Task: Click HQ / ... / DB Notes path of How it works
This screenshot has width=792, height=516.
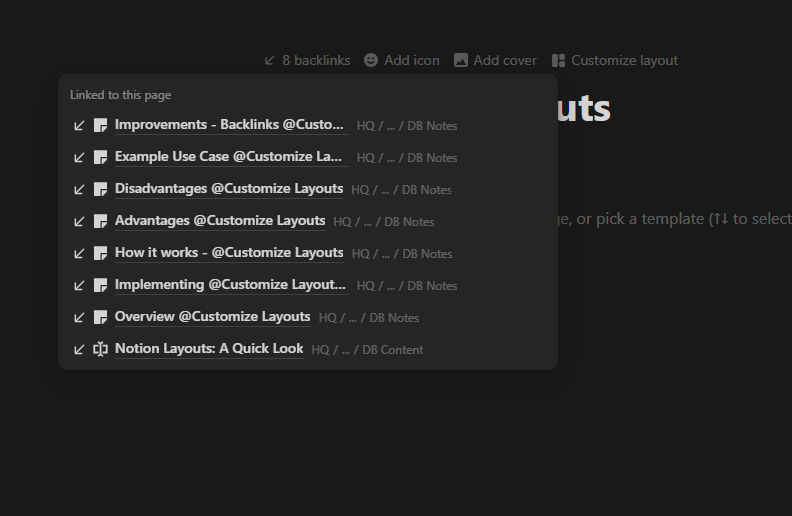Action: click(402, 254)
